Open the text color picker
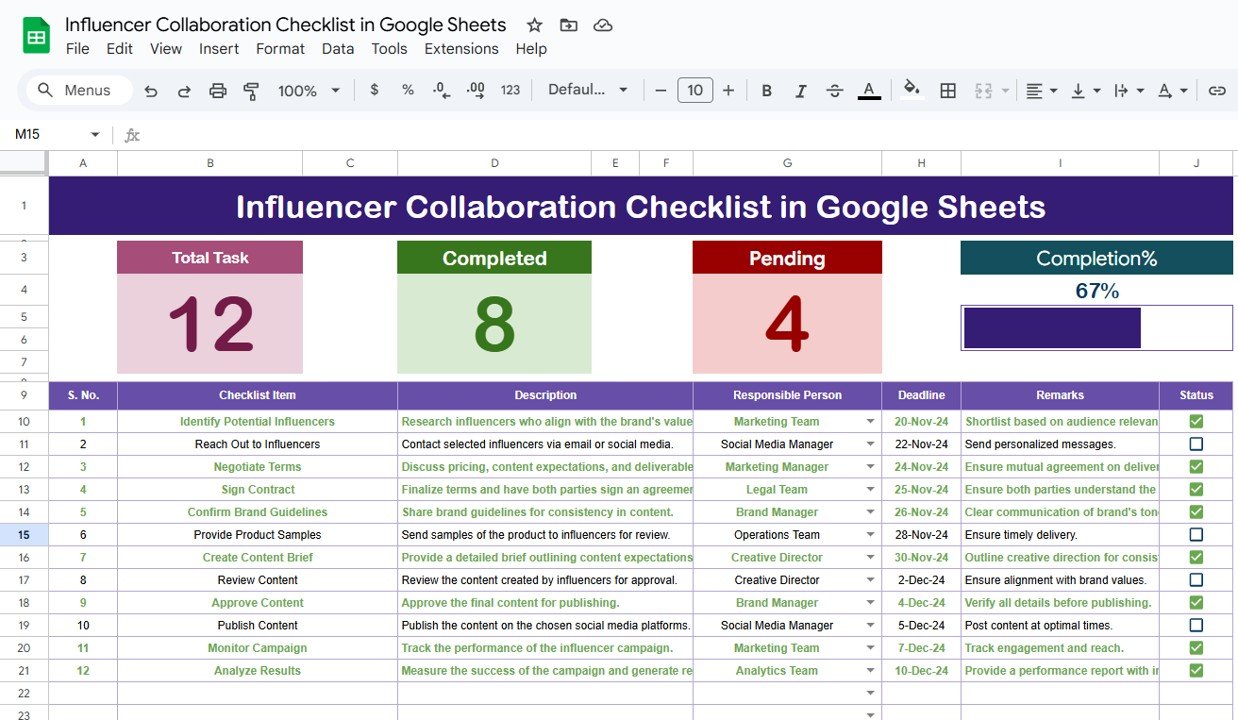The height and width of the screenshot is (720, 1238). [x=869, y=91]
